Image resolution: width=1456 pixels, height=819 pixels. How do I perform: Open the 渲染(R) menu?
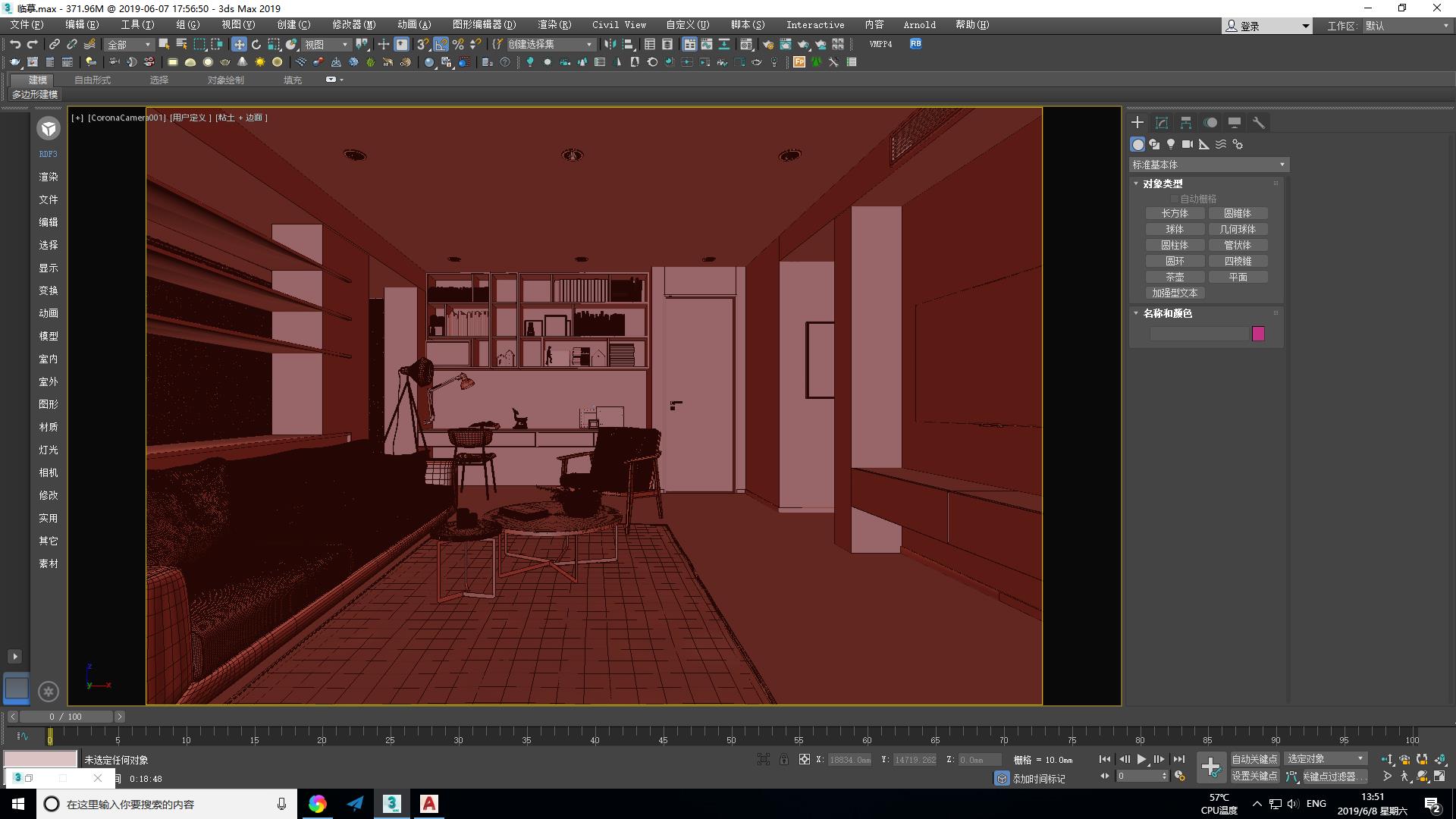(554, 25)
